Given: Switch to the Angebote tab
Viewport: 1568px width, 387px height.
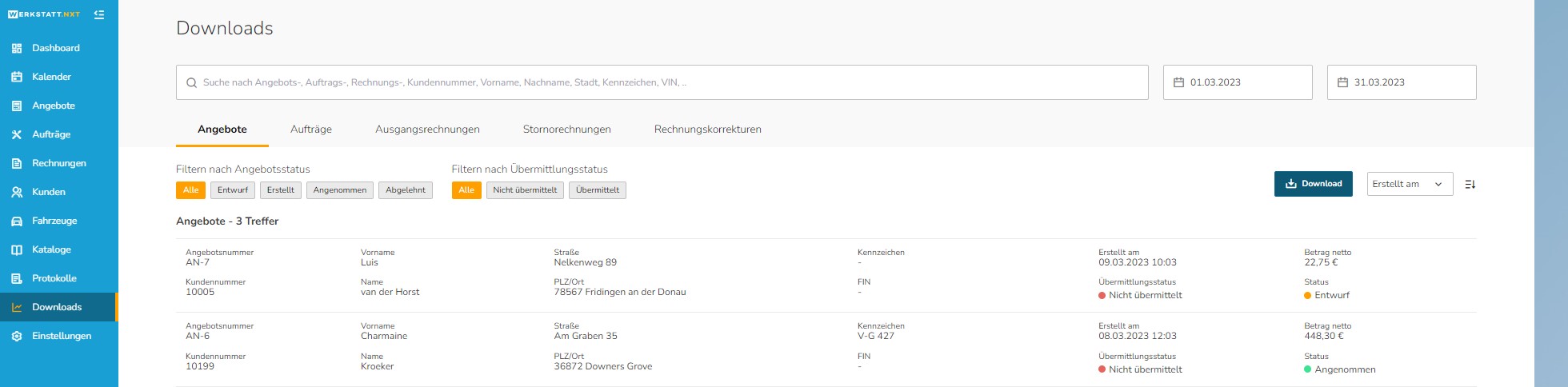Looking at the screenshot, I should 222,130.
